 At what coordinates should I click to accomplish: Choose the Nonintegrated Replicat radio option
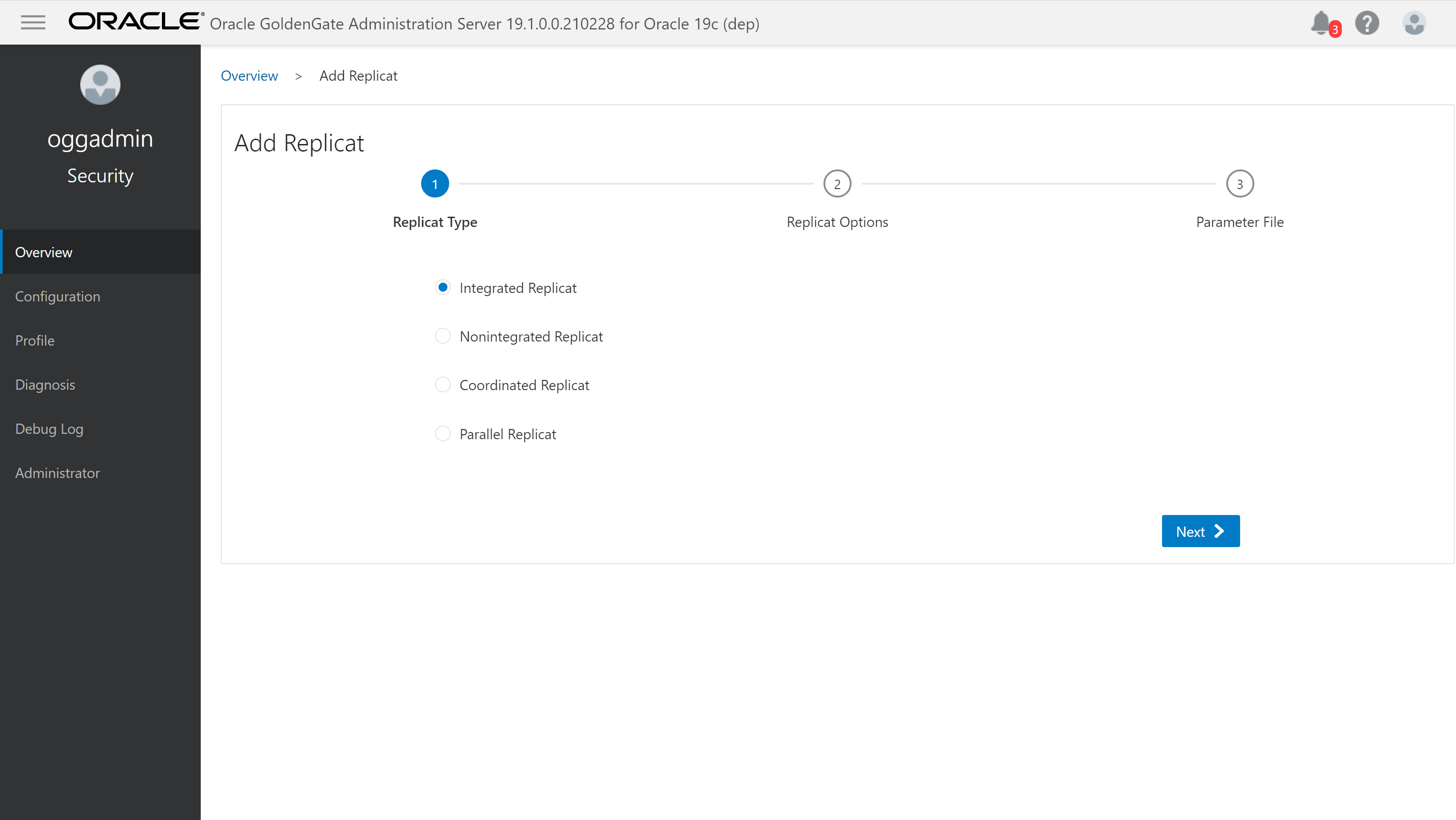[x=443, y=336]
